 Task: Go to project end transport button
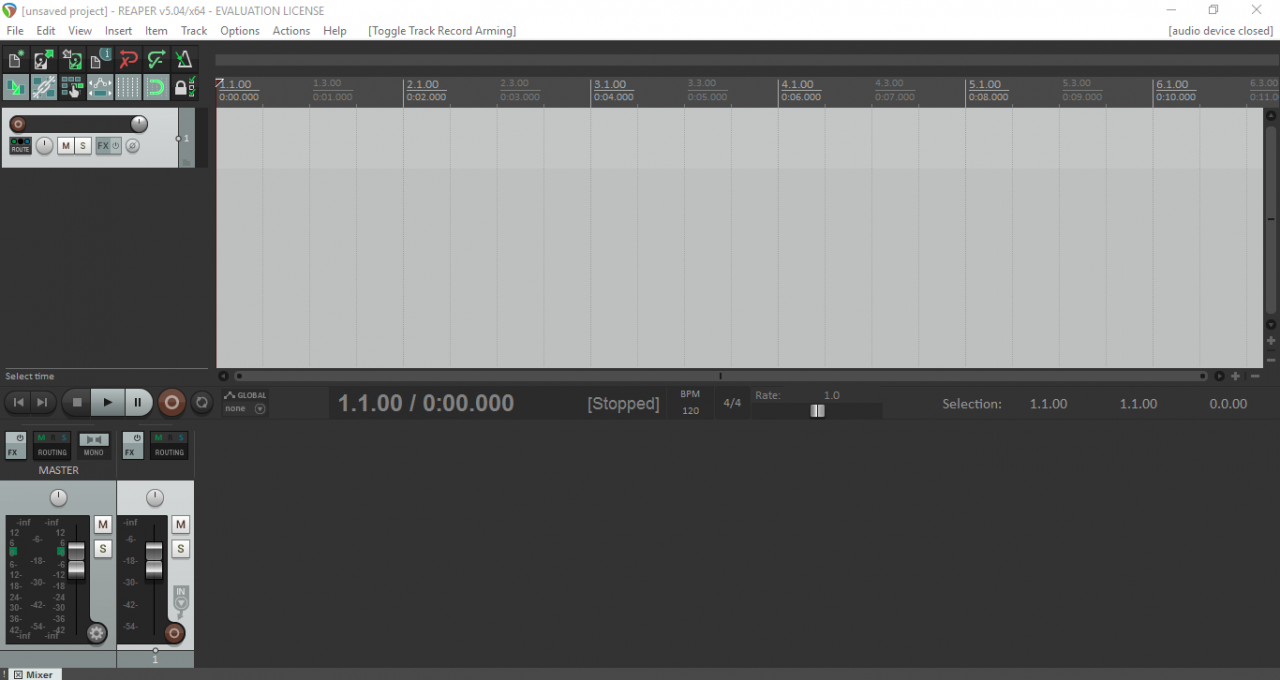(42, 402)
